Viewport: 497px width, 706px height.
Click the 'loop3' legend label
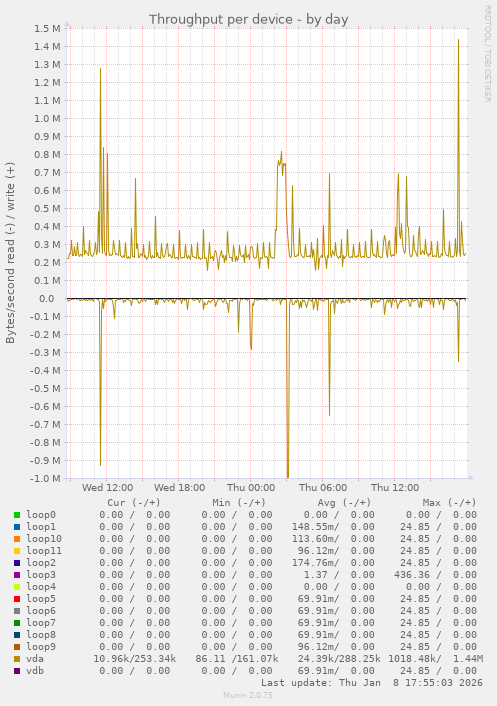pos(41,575)
